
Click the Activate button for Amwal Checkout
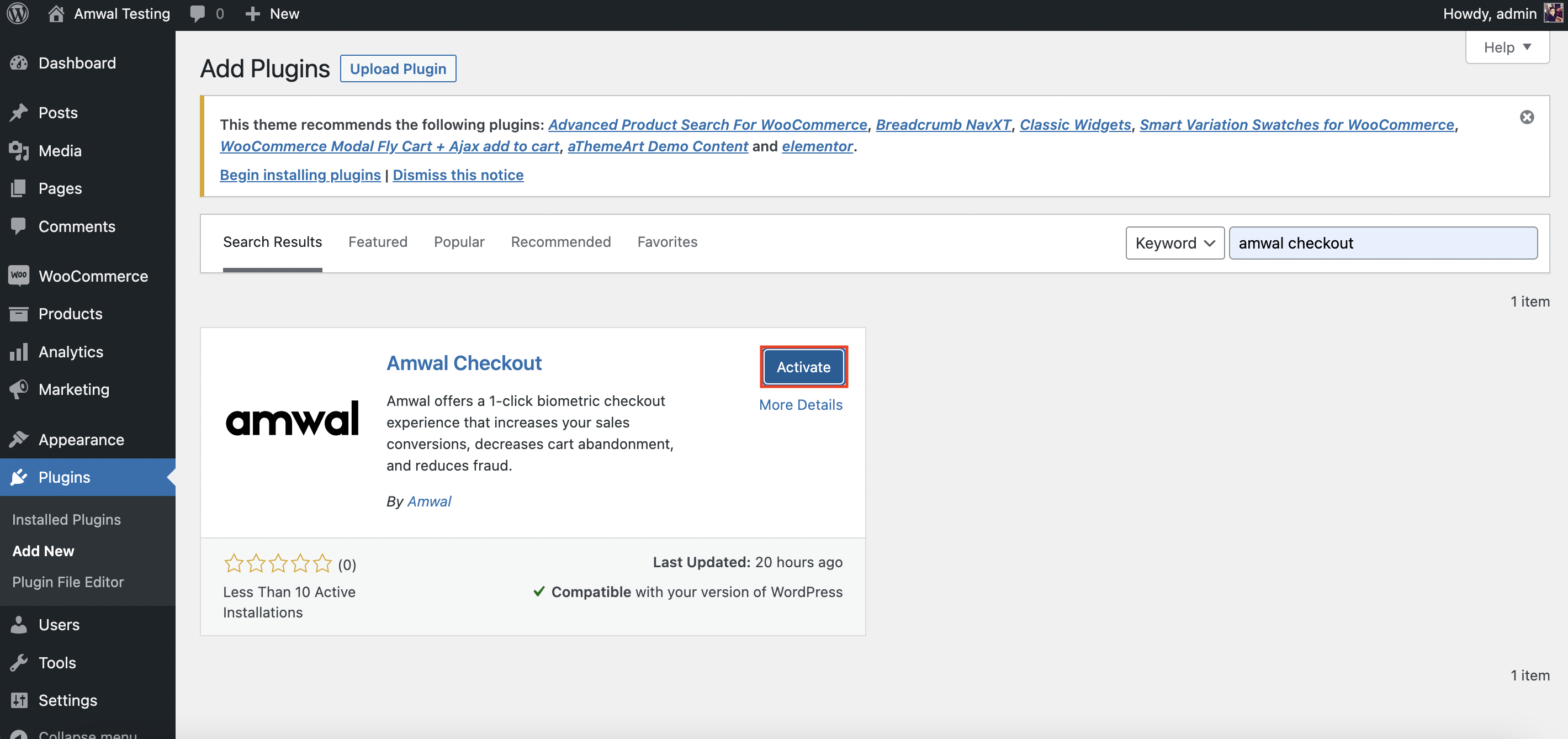click(x=803, y=367)
